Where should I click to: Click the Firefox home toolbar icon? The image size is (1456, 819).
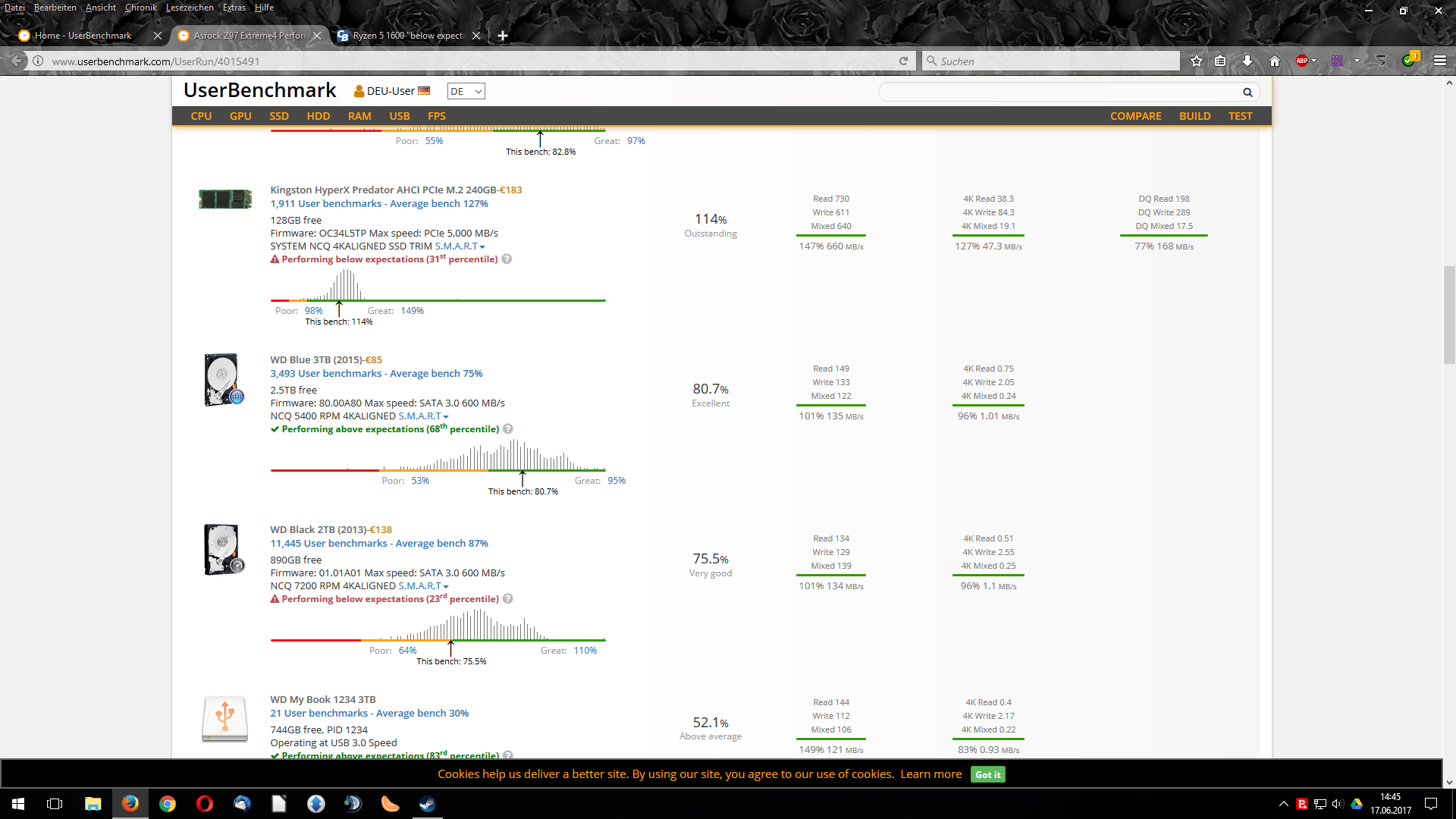tap(1275, 61)
